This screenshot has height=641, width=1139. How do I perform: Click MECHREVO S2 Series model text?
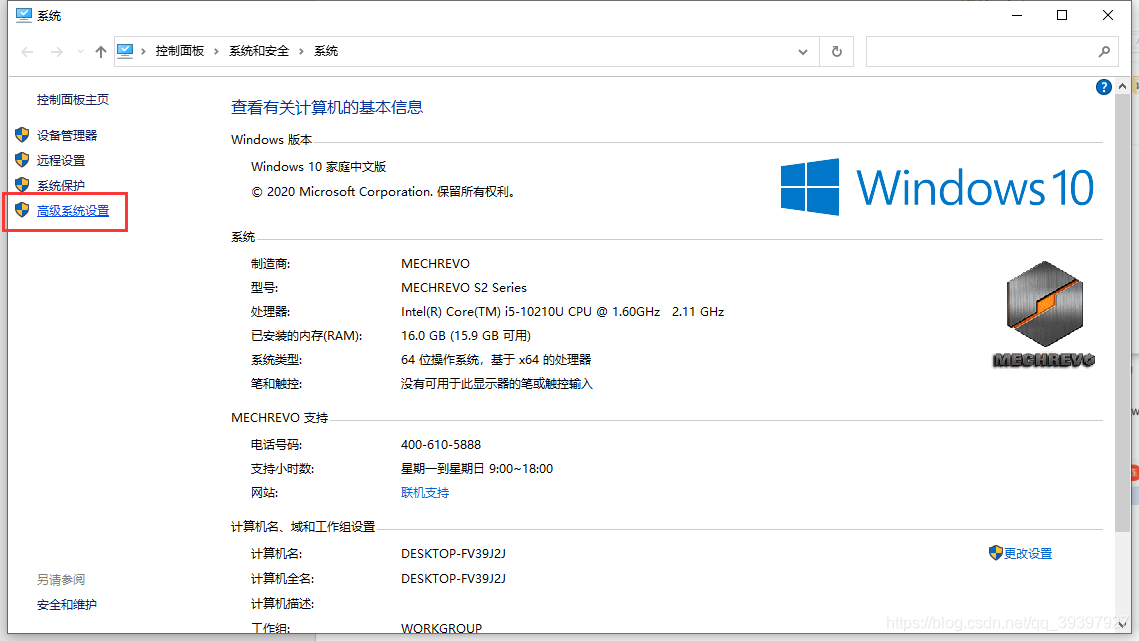463,288
